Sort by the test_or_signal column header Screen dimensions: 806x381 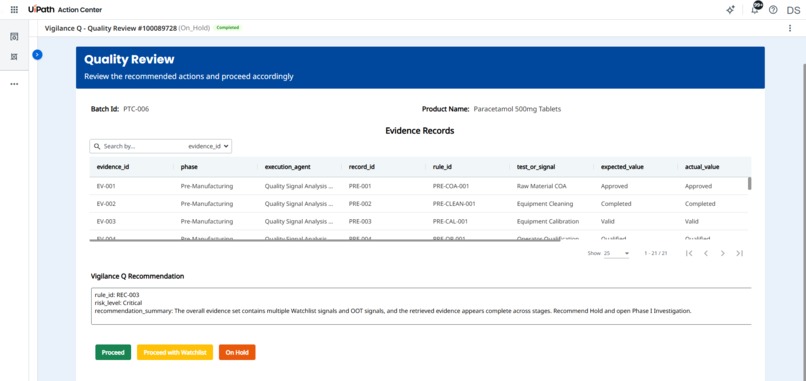(537, 167)
